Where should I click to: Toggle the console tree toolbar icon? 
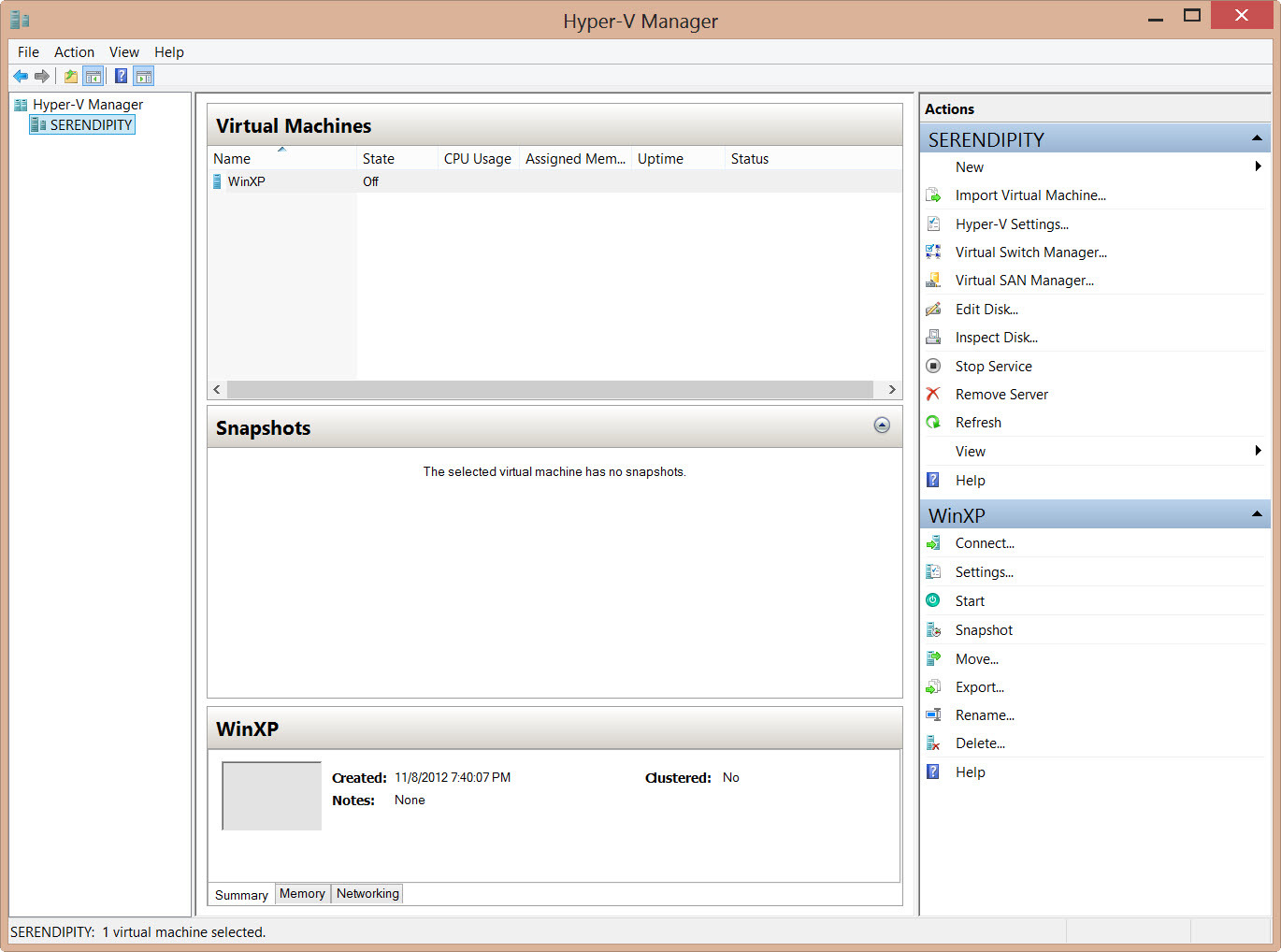tap(93, 76)
